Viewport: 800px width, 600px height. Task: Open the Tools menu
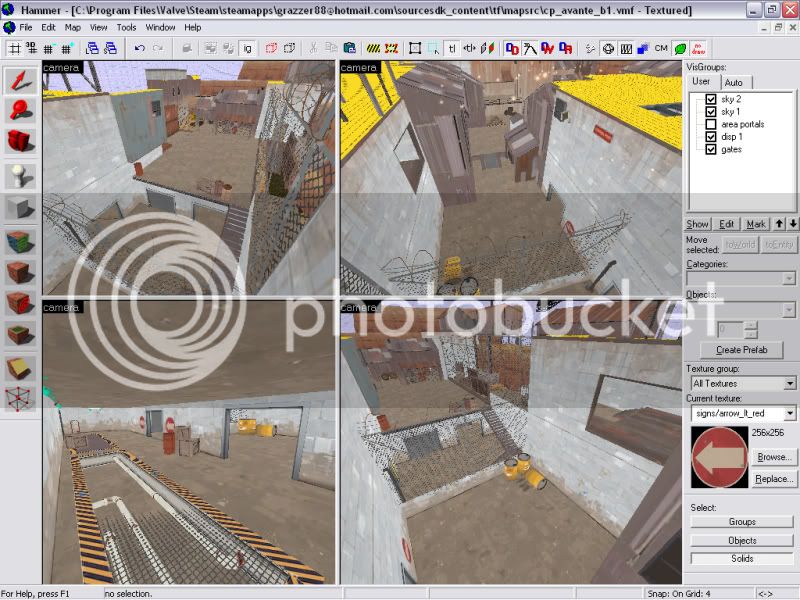126,28
